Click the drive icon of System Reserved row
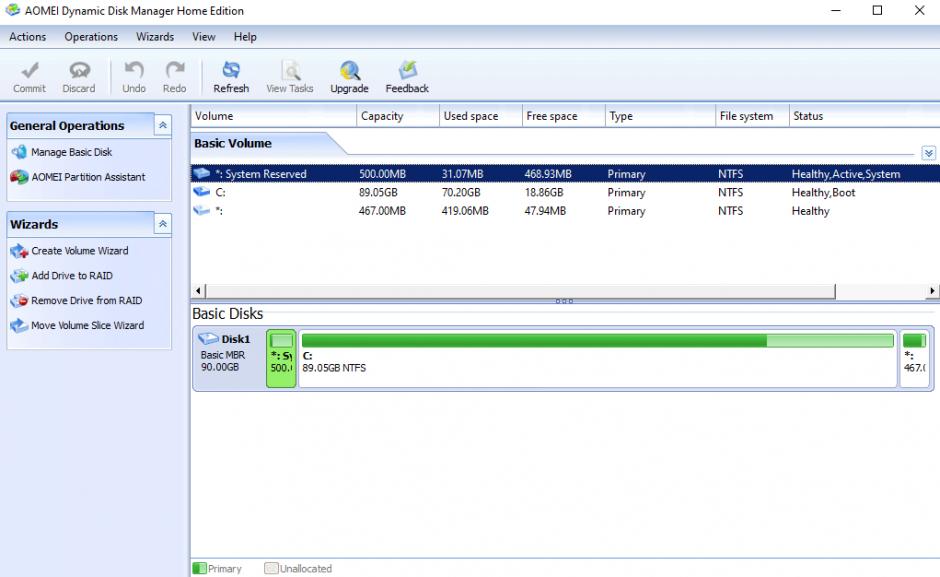The width and height of the screenshot is (940, 577). [x=201, y=173]
